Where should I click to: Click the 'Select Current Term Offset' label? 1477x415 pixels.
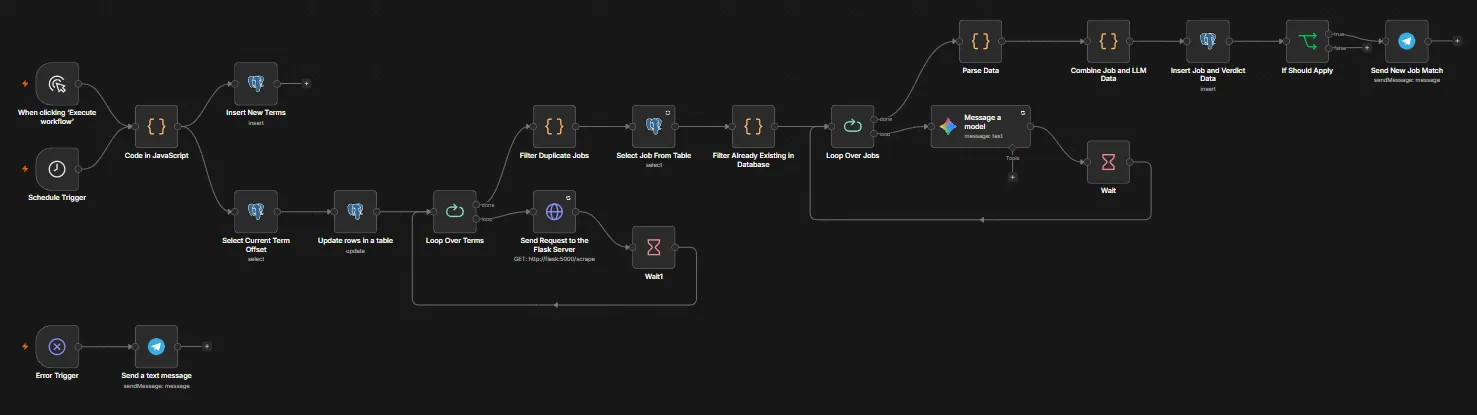(255, 245)
